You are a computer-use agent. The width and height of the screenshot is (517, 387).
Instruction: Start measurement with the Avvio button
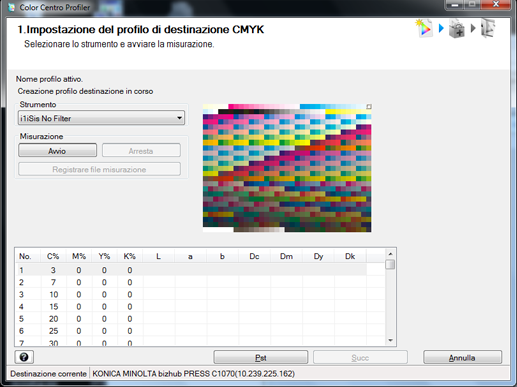point(57,151)
